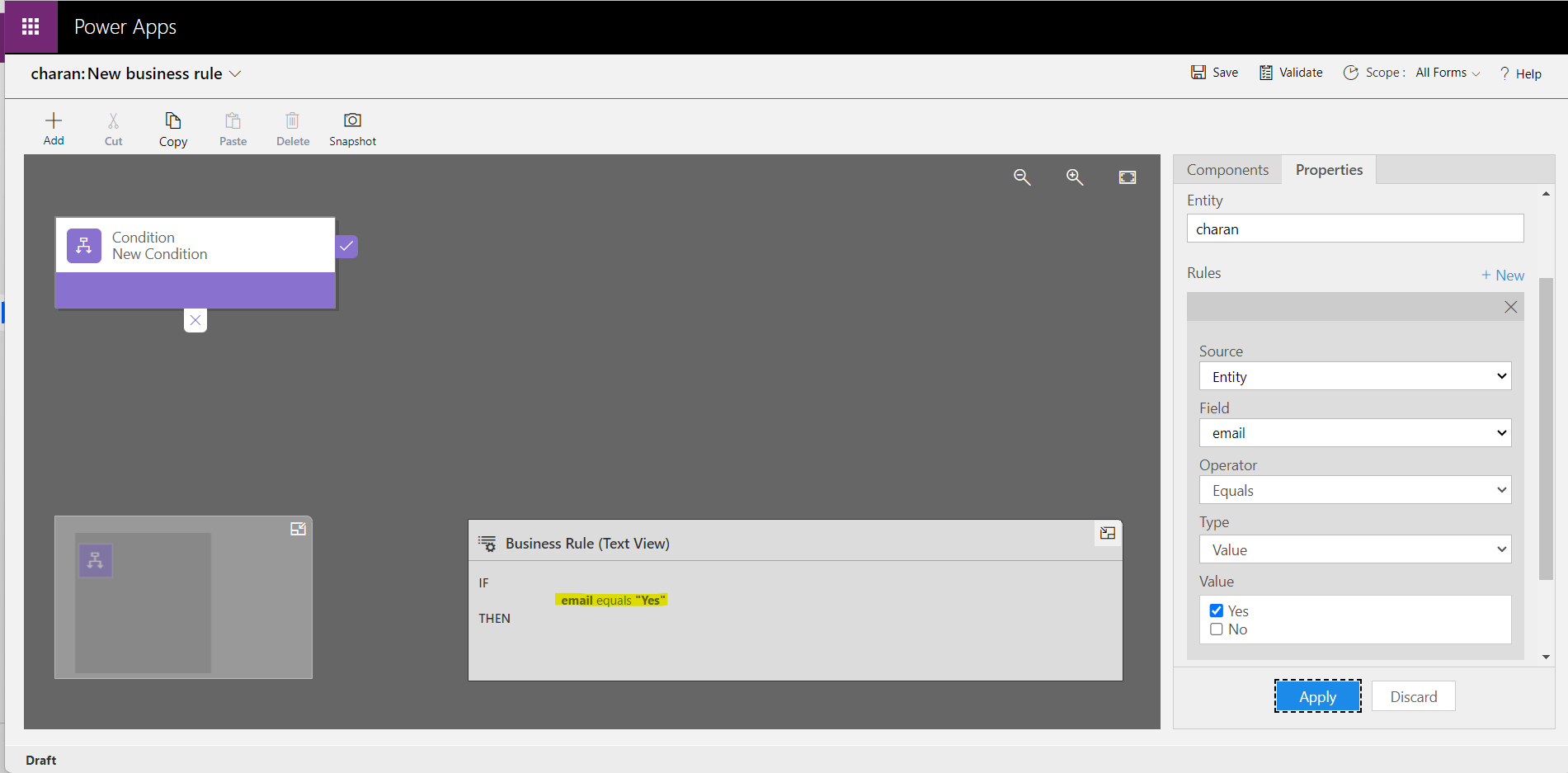This screenshot has height=773, width=1568.
Task: Click the X false-branch connector
Action: 195,320
